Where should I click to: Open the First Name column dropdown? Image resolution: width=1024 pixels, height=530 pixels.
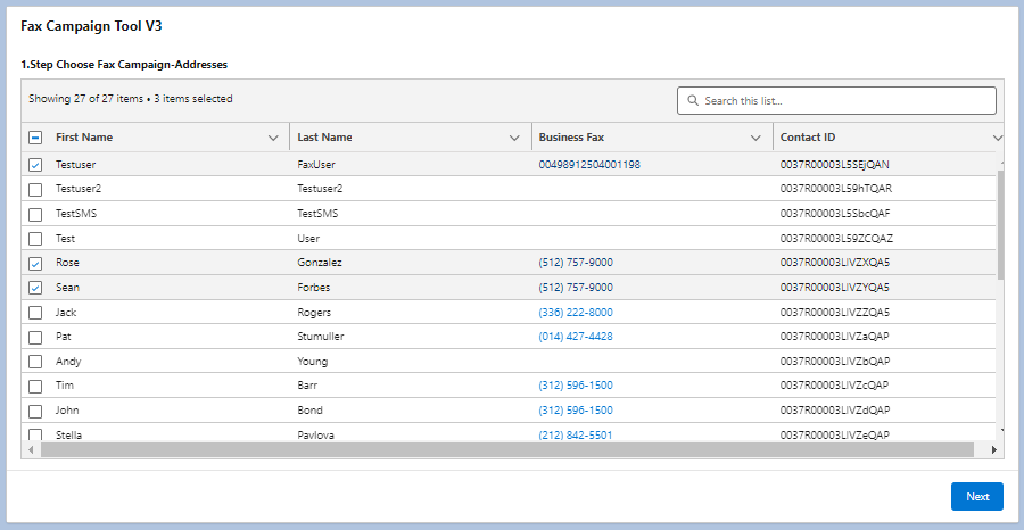tap(274, 138)
